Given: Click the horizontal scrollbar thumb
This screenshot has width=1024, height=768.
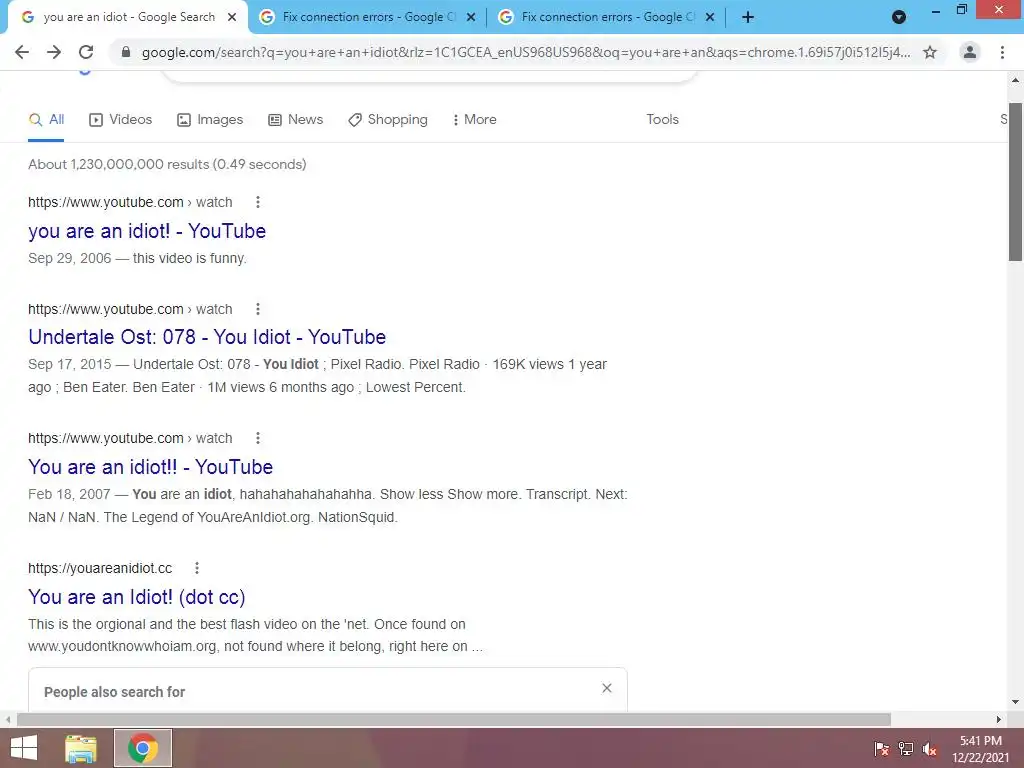Looking at the screenshot, I should [454, 719].
